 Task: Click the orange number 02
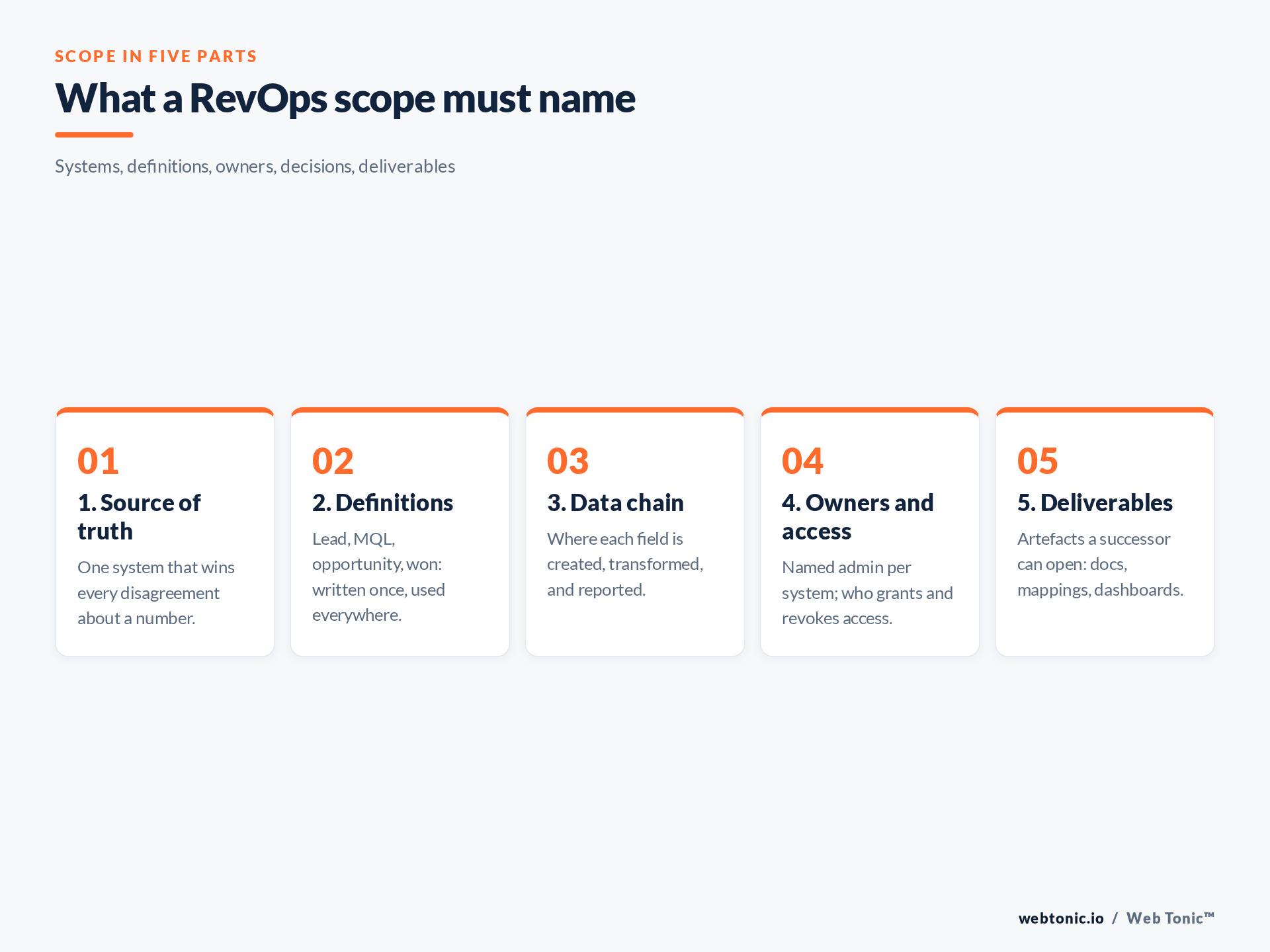click(x=333, y=461)
